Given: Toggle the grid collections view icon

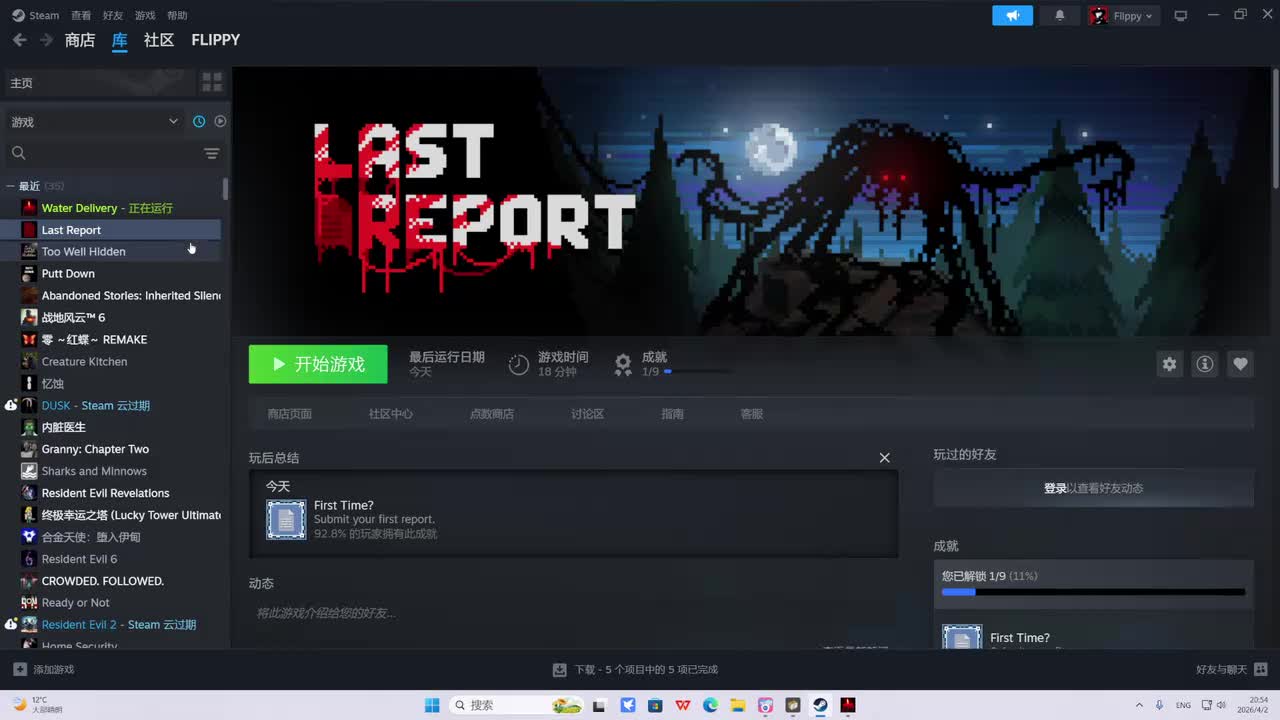Looking at the screenshot, I should 212,82.
